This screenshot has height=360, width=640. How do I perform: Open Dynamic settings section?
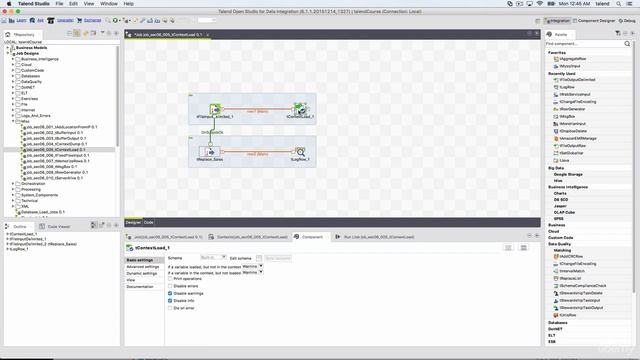tap(142, 273)
